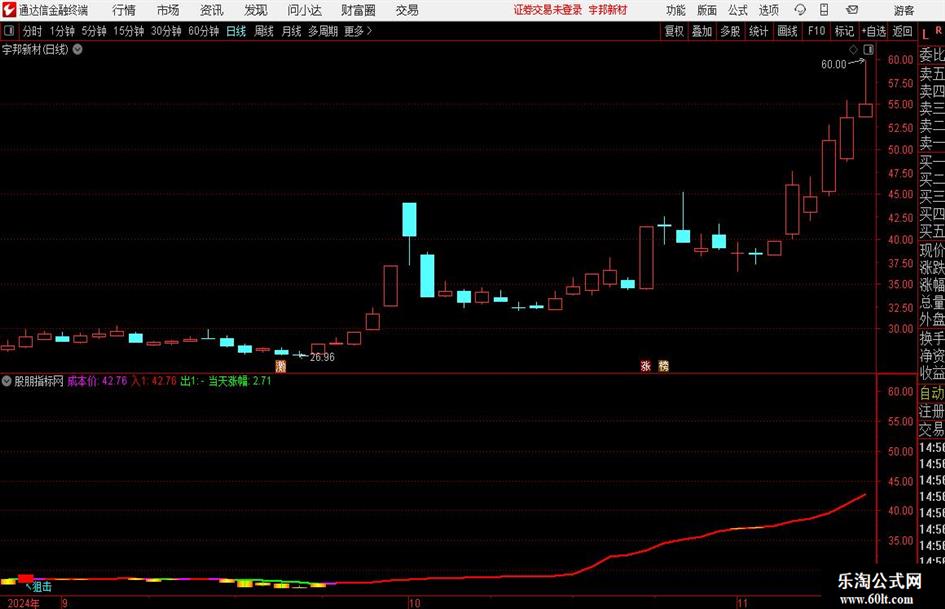Switch to 5分钟 period tab
Viewport: 945px width, 609px height.
(94, 31)
